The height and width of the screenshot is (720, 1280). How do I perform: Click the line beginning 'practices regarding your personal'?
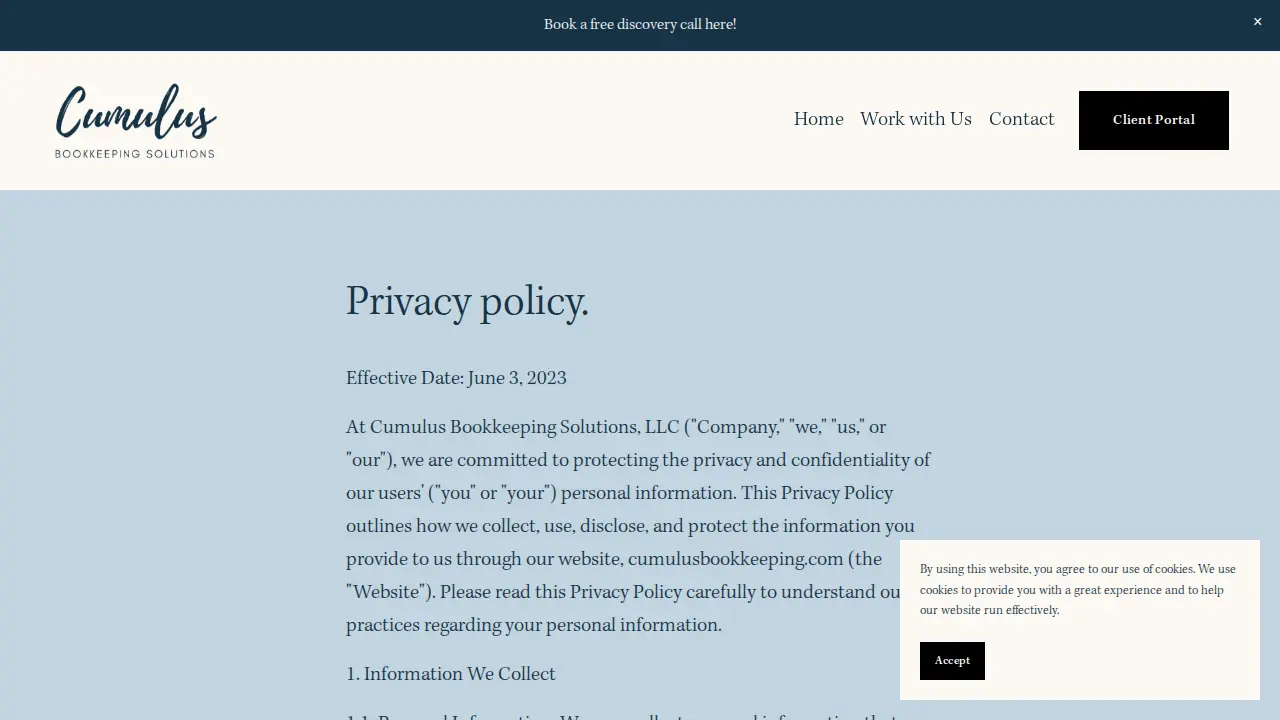pos(534,625)
